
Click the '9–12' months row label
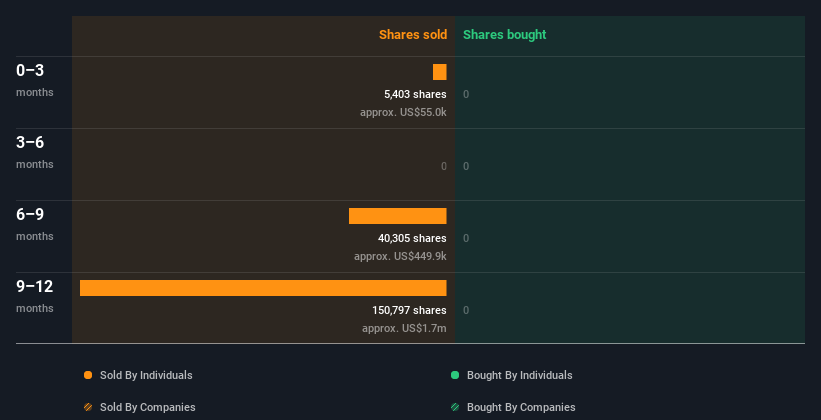[x=35, y=286]
